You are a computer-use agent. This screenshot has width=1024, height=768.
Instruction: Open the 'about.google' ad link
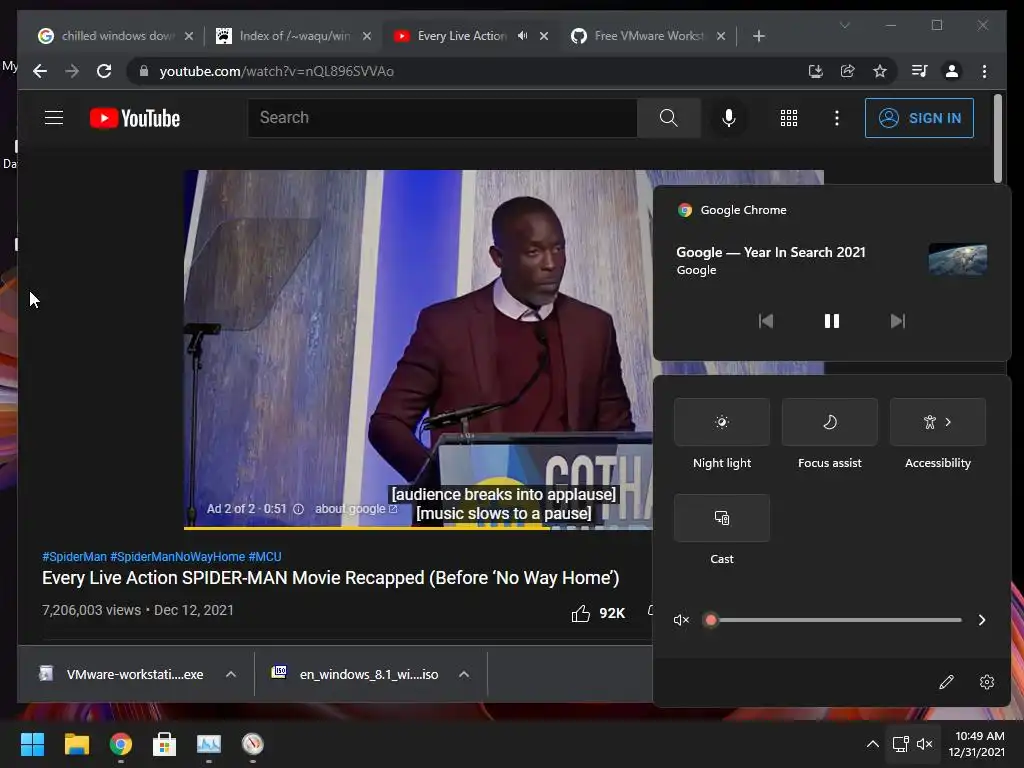pos(356,509)
